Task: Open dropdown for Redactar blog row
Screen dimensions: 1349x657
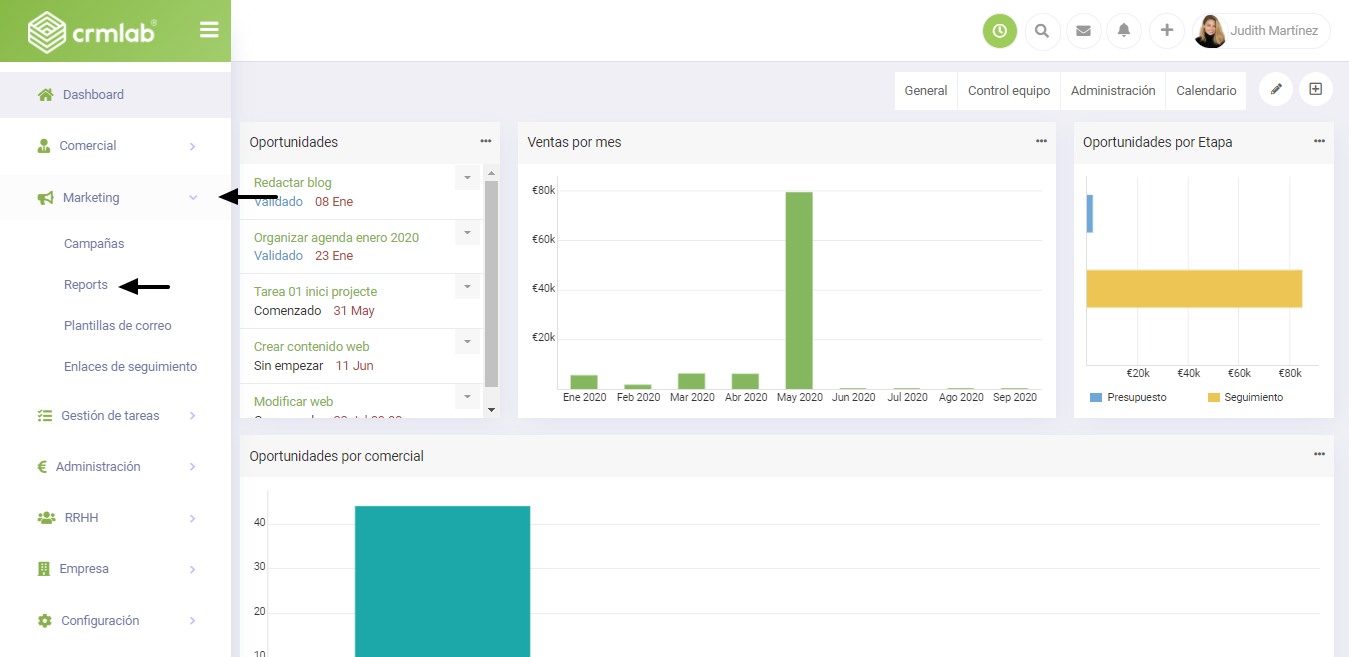Action: [x=467, y=177]
